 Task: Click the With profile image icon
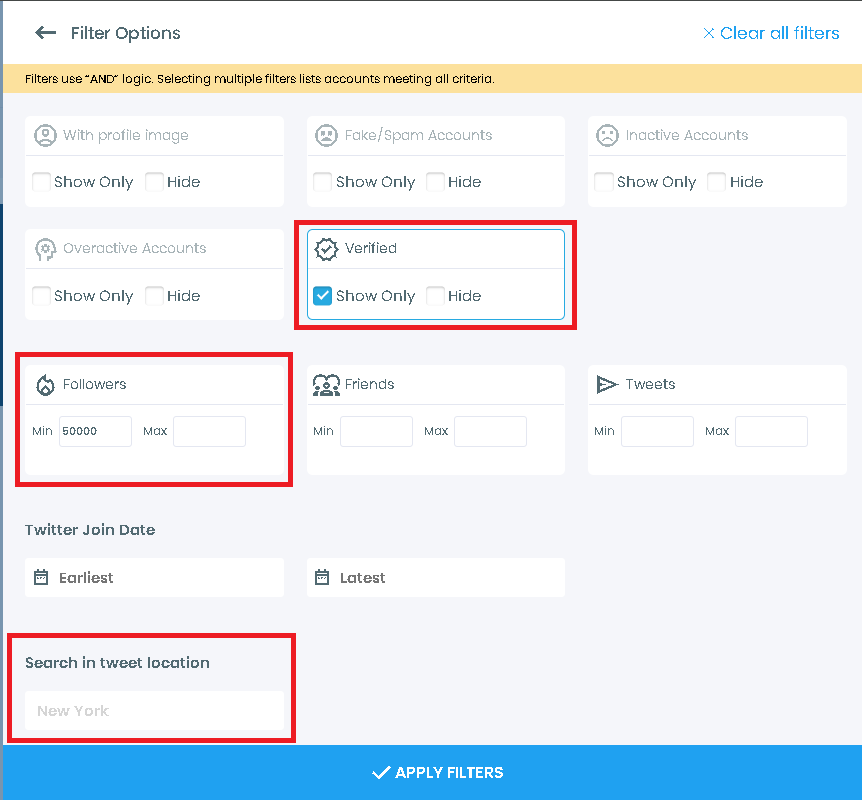pyautogui.click(x=47, y=135)
